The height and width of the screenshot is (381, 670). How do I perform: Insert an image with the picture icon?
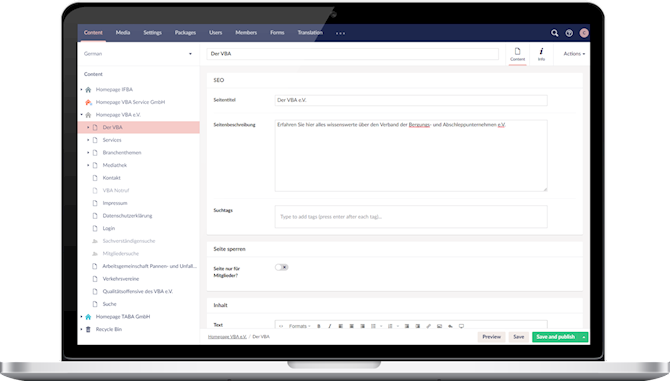439,326
